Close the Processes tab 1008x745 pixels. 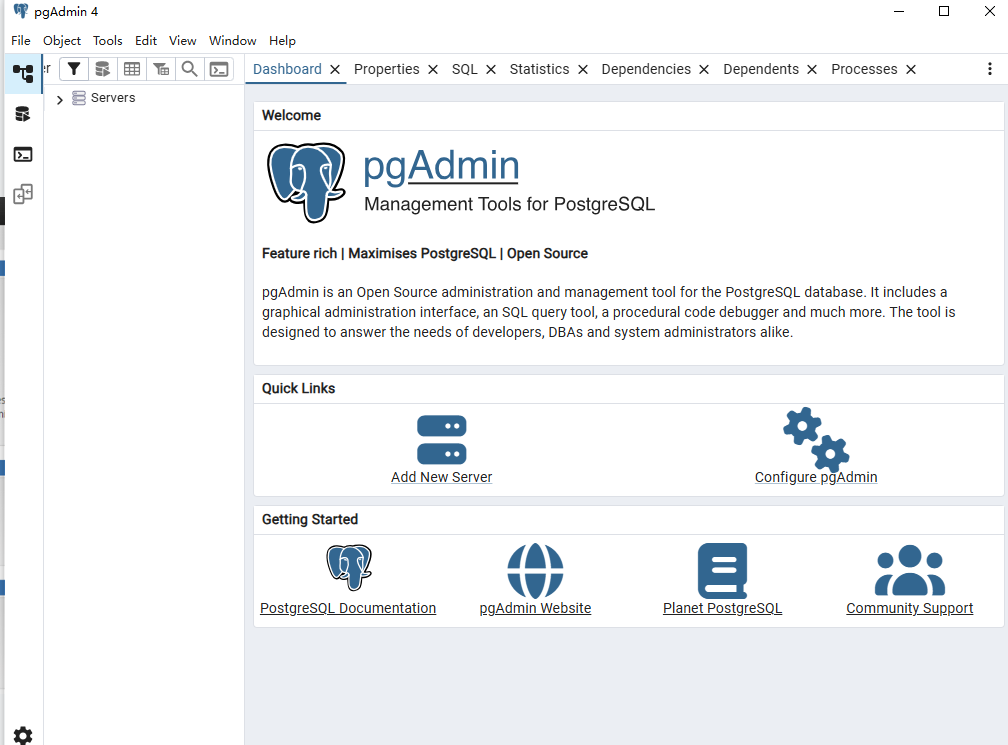click(x=911, y=69)
